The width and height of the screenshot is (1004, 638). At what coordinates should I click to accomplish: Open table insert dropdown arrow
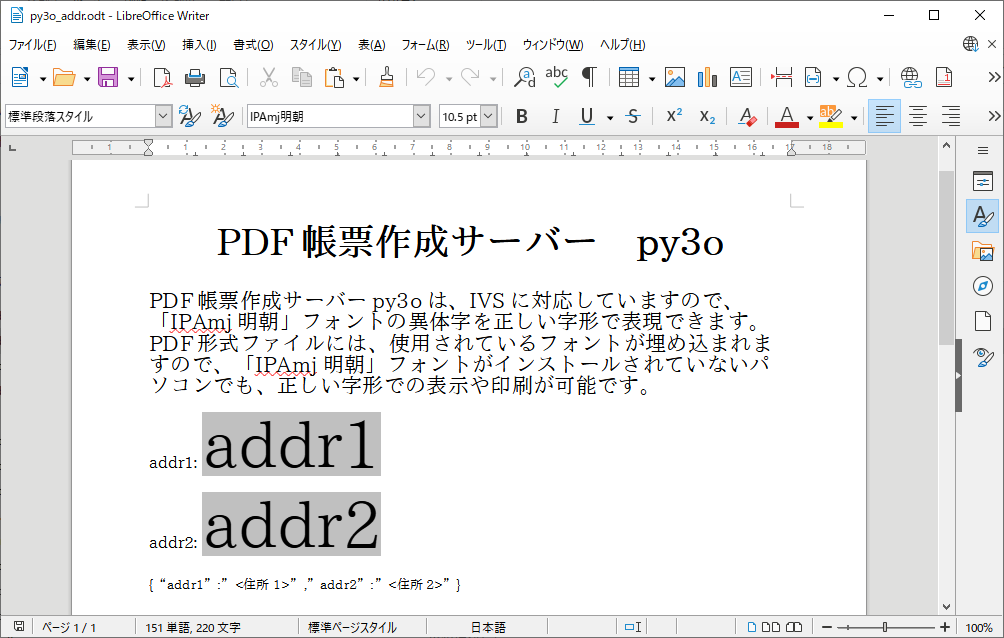[x=652, y=79]
